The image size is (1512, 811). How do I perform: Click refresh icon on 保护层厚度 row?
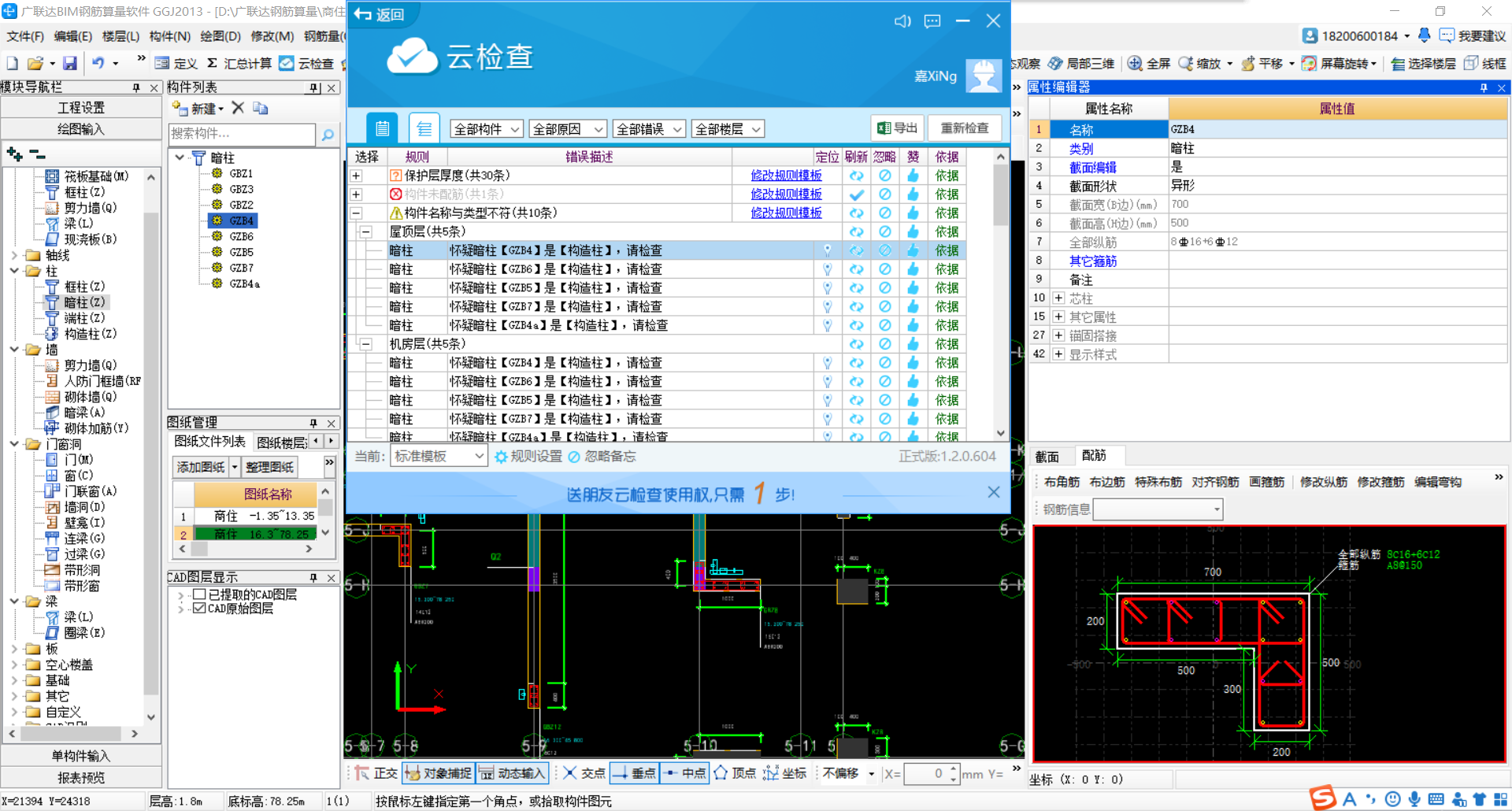pos(856,176)
